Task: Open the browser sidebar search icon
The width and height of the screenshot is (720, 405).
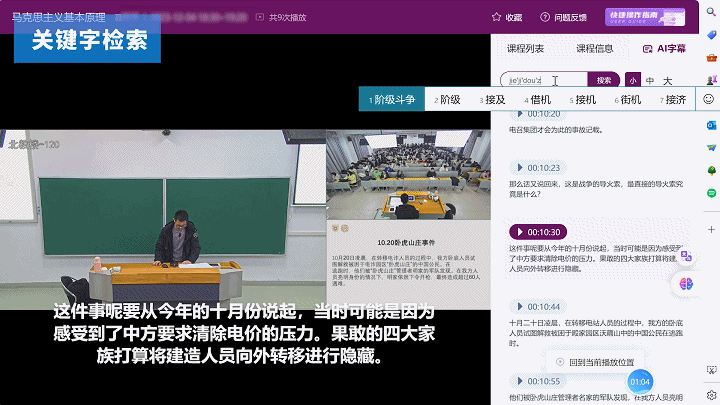Action: [711, 12]
